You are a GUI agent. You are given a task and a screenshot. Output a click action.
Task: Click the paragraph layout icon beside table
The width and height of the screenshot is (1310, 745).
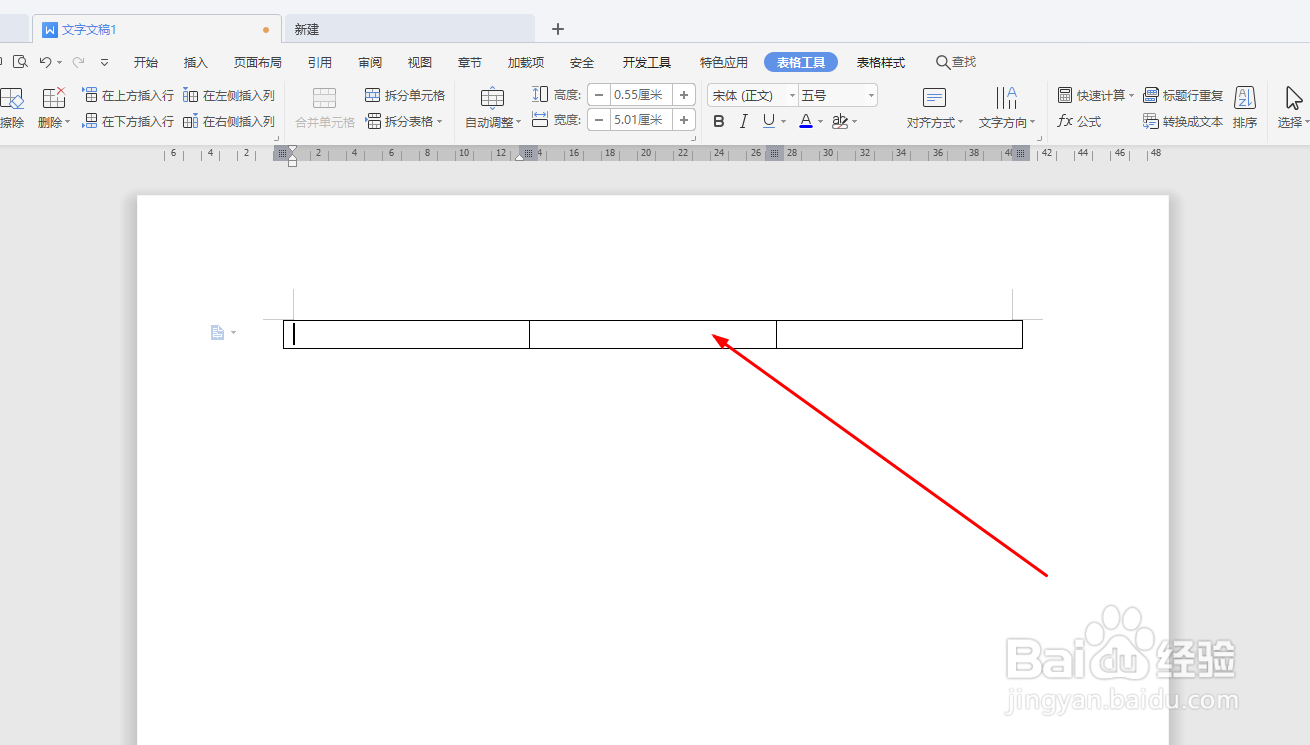218,332
